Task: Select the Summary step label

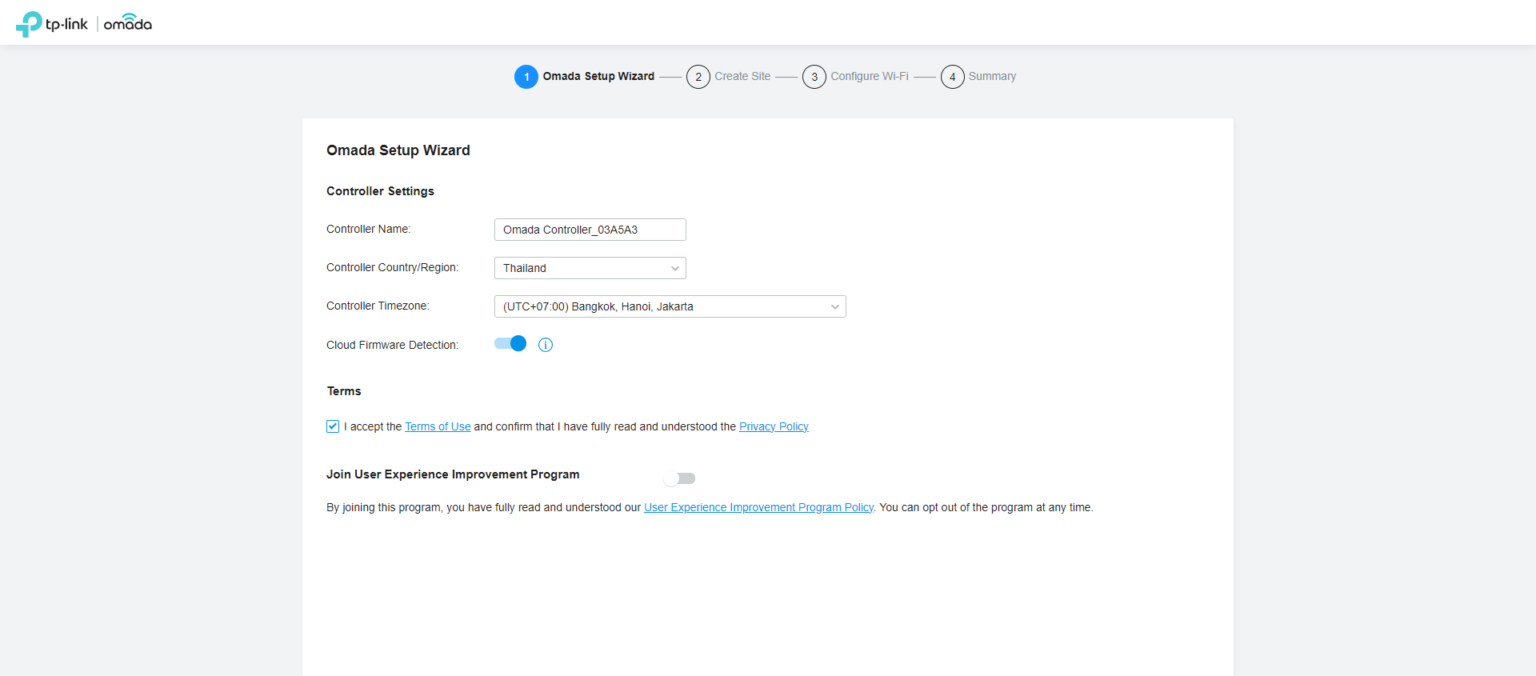Action: point(992,77)
